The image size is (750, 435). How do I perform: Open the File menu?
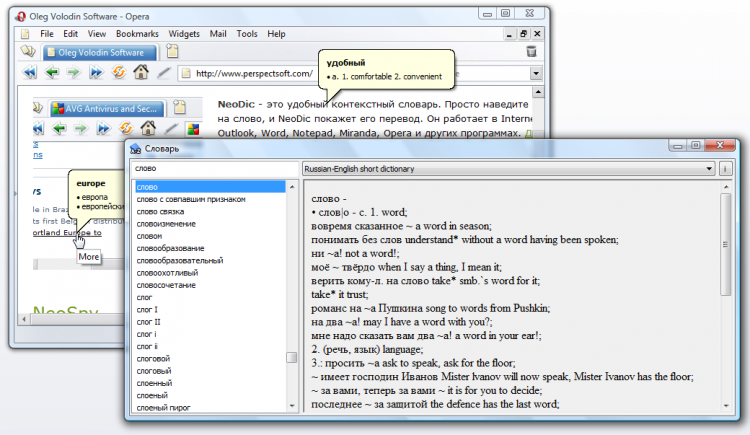click(x=47, y=34)
